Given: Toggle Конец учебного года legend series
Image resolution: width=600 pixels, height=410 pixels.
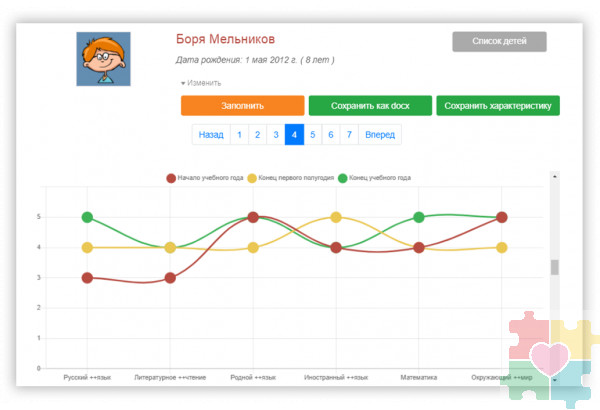Looking at the screenshot, I should click(x=375, y=178).
